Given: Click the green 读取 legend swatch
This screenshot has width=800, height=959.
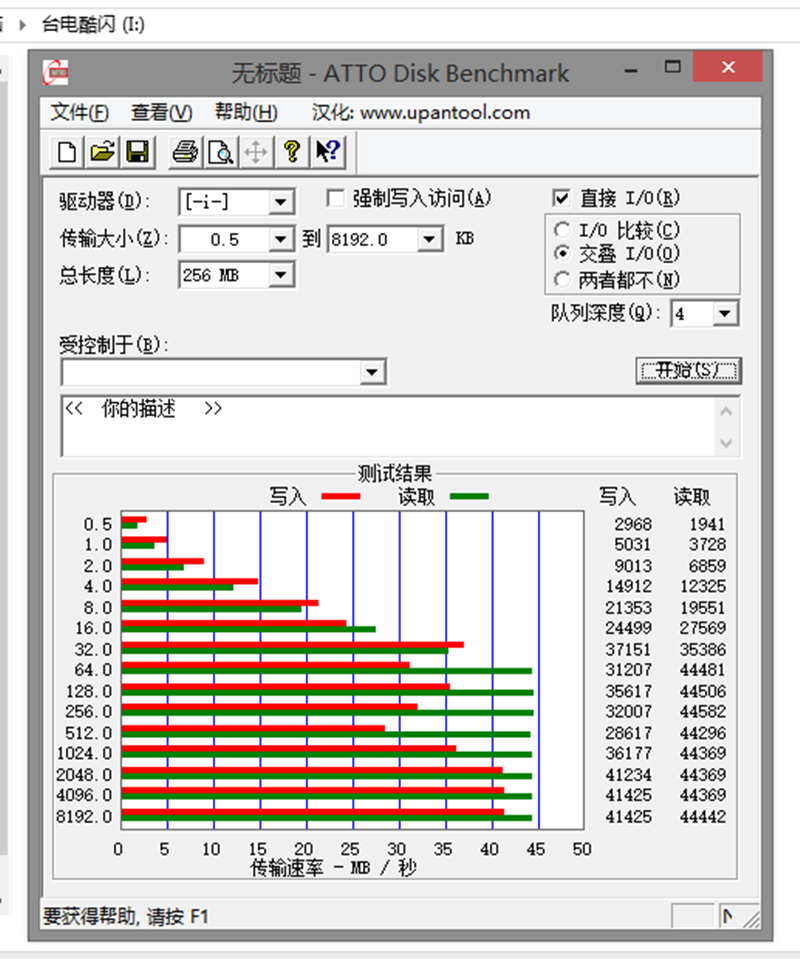Looking at the screenshot, I should (x=469, y=496).
